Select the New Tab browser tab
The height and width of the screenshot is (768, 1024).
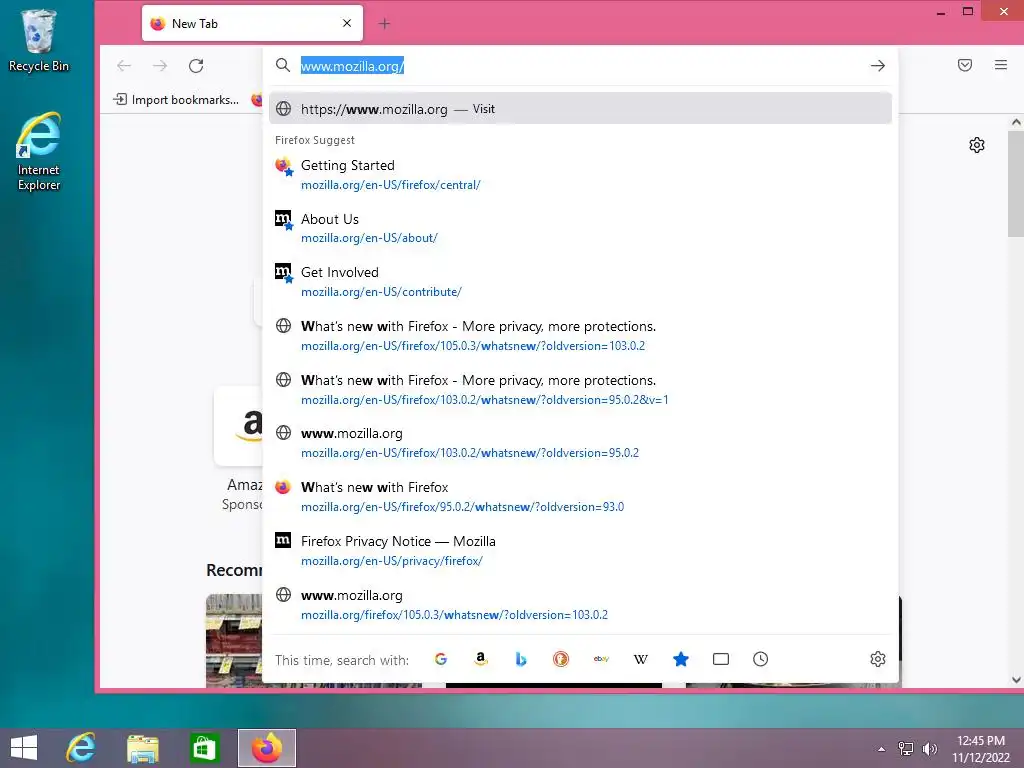[252, 24]
